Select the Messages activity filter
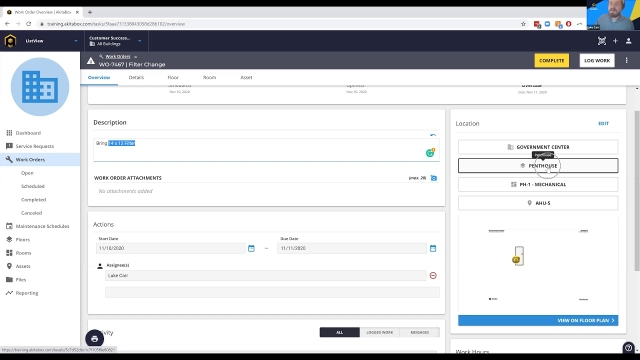The height and width of the screenshot is (360, 640). pyautogui.click(x=420, y=332)
